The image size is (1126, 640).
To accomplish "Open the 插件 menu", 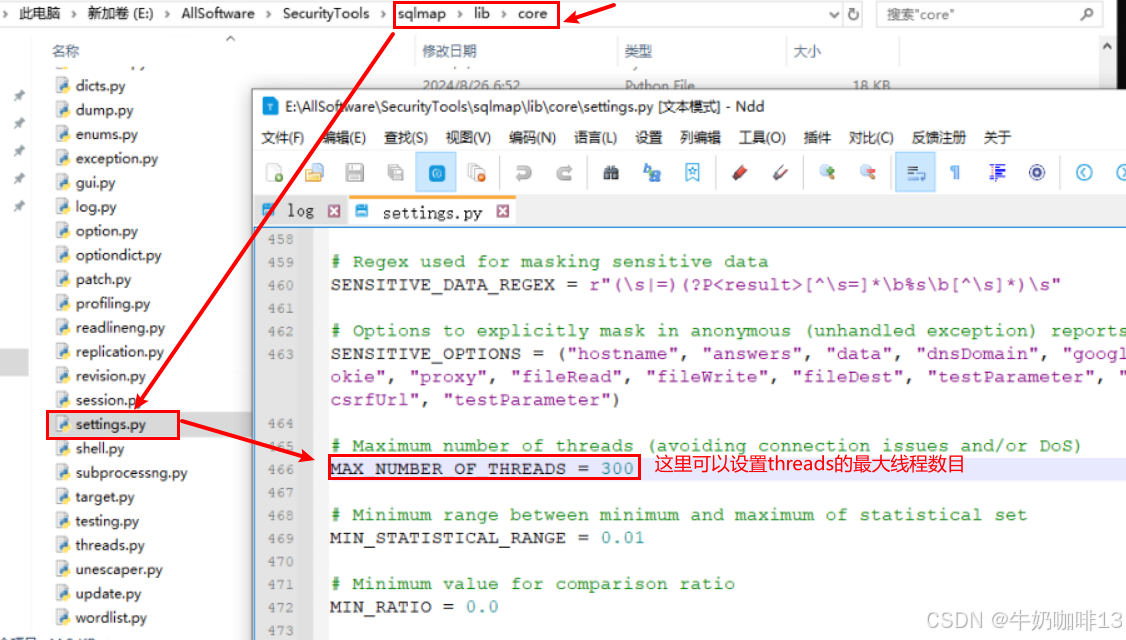I will pyautogui.click(x=817, y=137).
